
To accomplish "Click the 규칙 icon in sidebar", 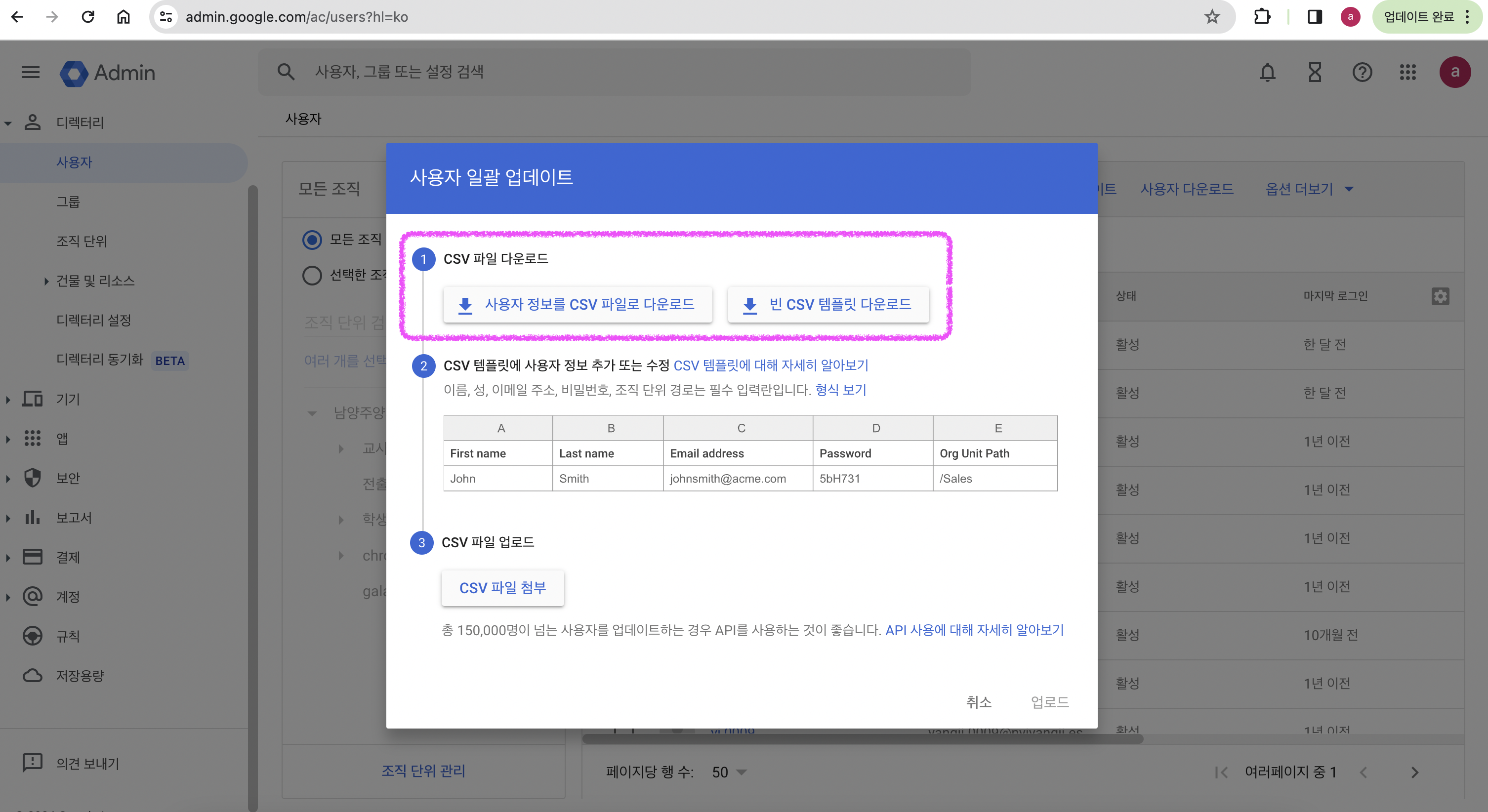I will click(32, 635).
